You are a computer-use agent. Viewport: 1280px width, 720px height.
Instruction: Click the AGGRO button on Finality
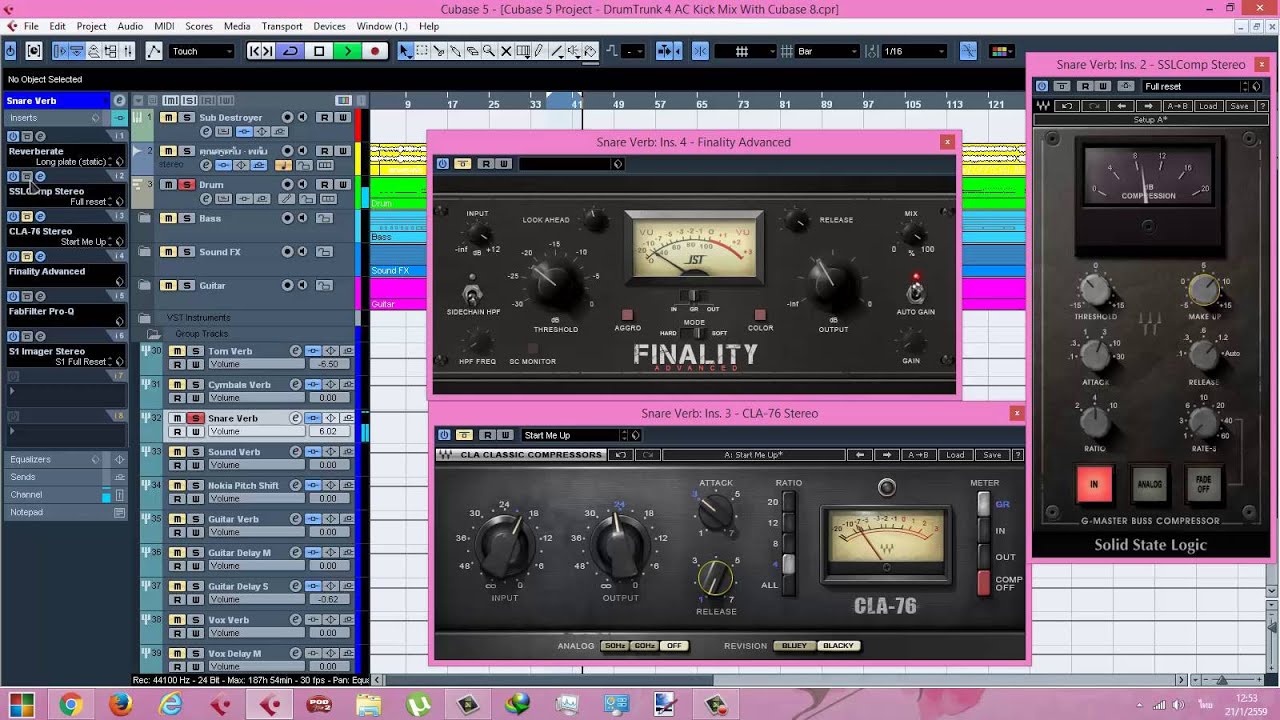628,315
